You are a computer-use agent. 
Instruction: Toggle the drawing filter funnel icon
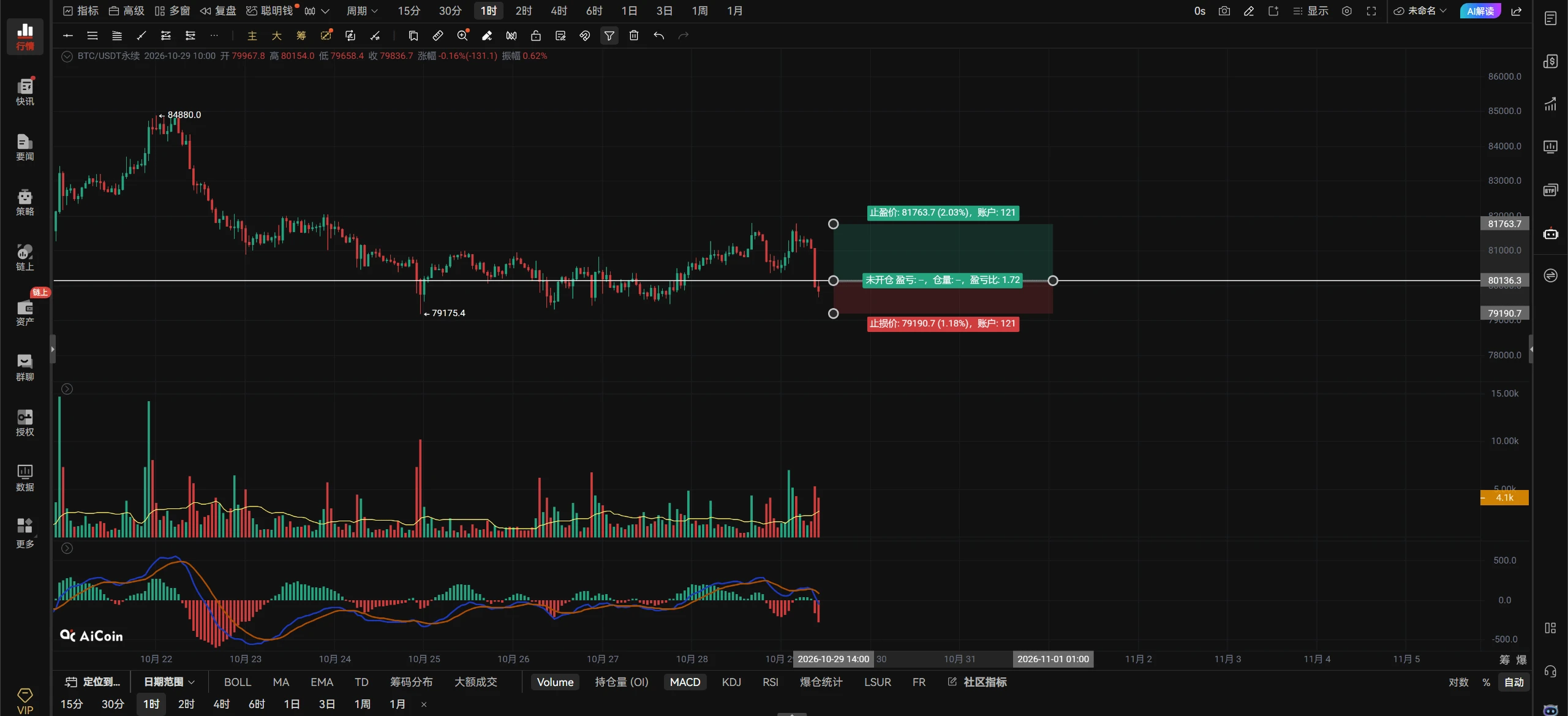[x=609, y=36]
